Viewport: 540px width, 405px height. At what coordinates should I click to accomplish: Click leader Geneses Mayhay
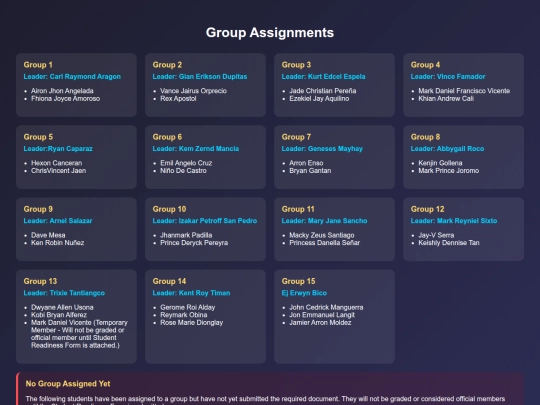(335, 149)
